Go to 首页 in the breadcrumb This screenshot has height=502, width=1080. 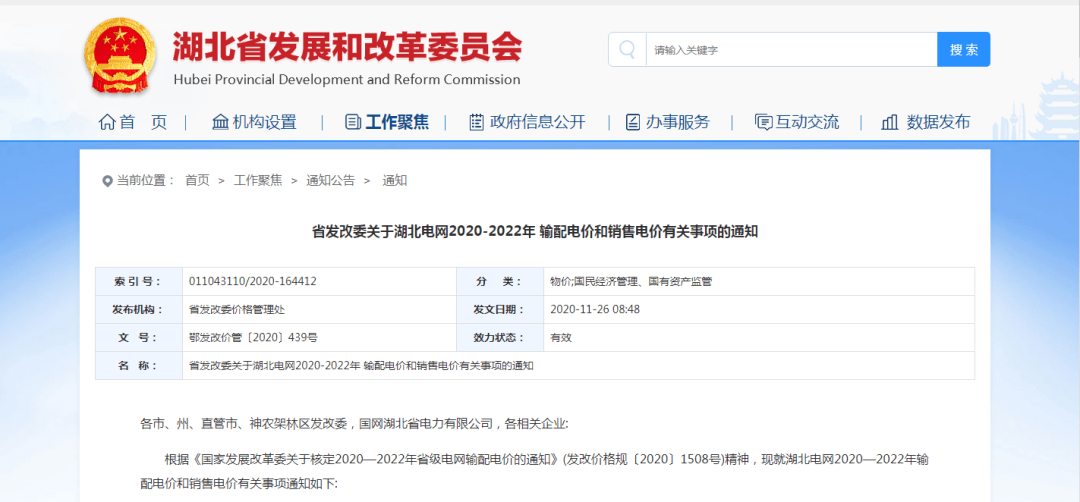[x=197, y=181]
